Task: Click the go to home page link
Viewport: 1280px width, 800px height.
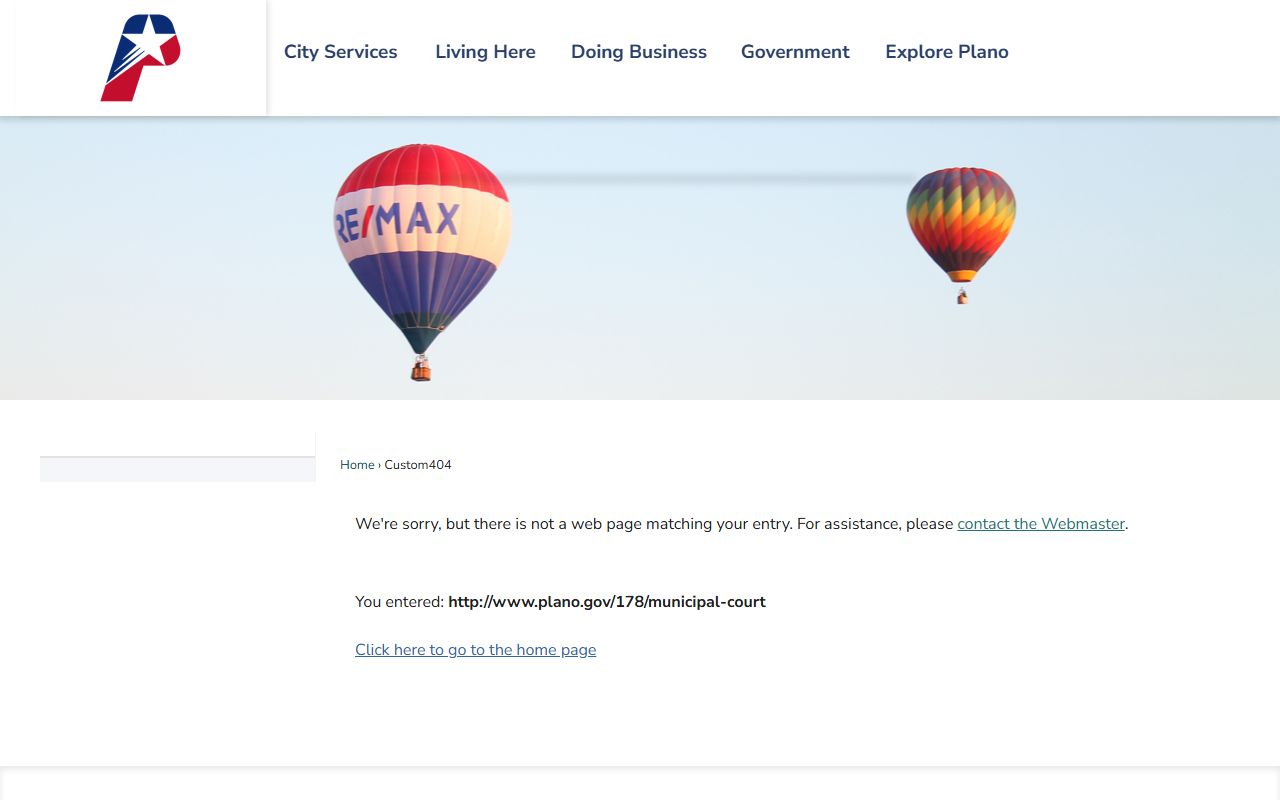Action: click(x=475, y=650)
